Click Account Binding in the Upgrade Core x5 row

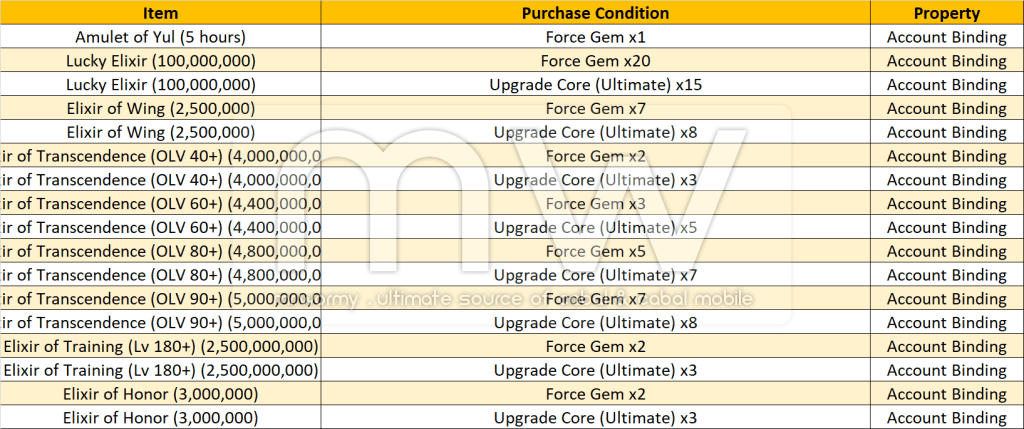point(946,228)
